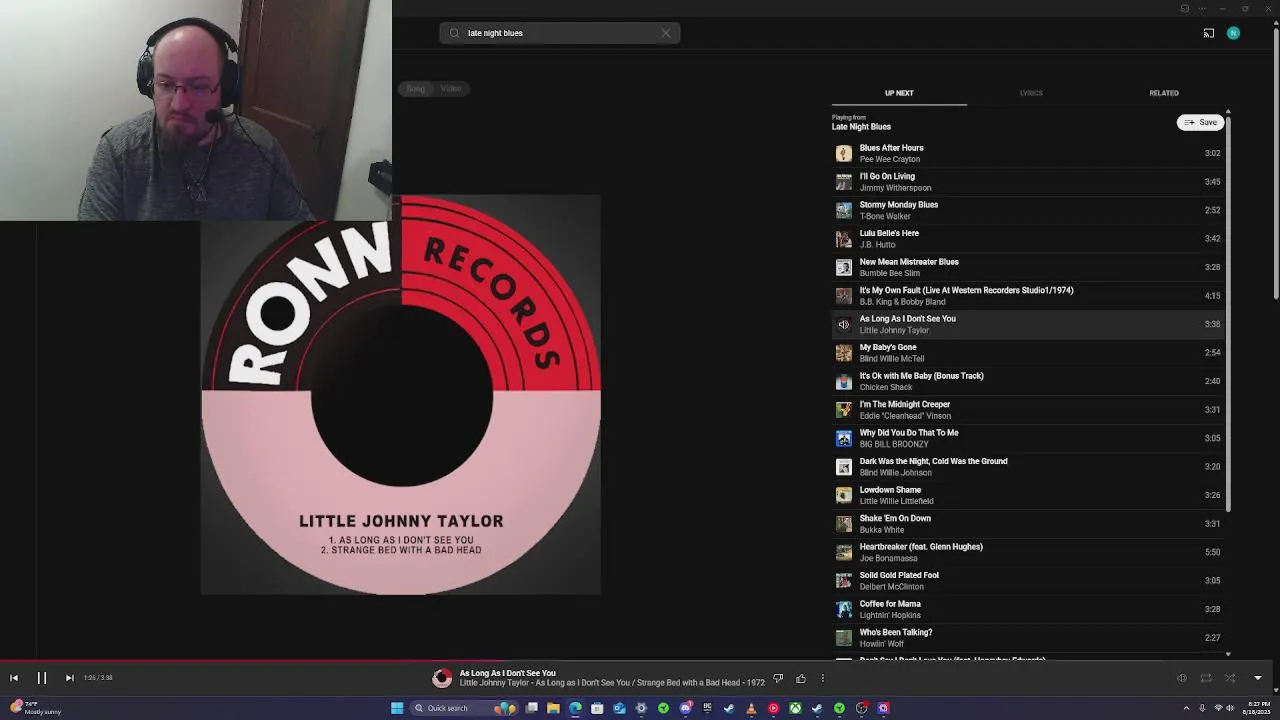Open Bukka White artist link

[882, 530]
